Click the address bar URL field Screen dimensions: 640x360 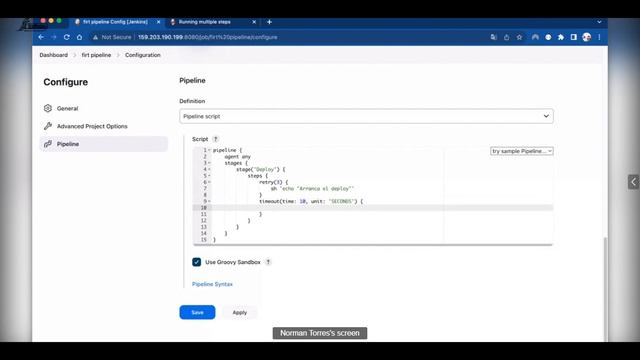click(x=286, y=37)
